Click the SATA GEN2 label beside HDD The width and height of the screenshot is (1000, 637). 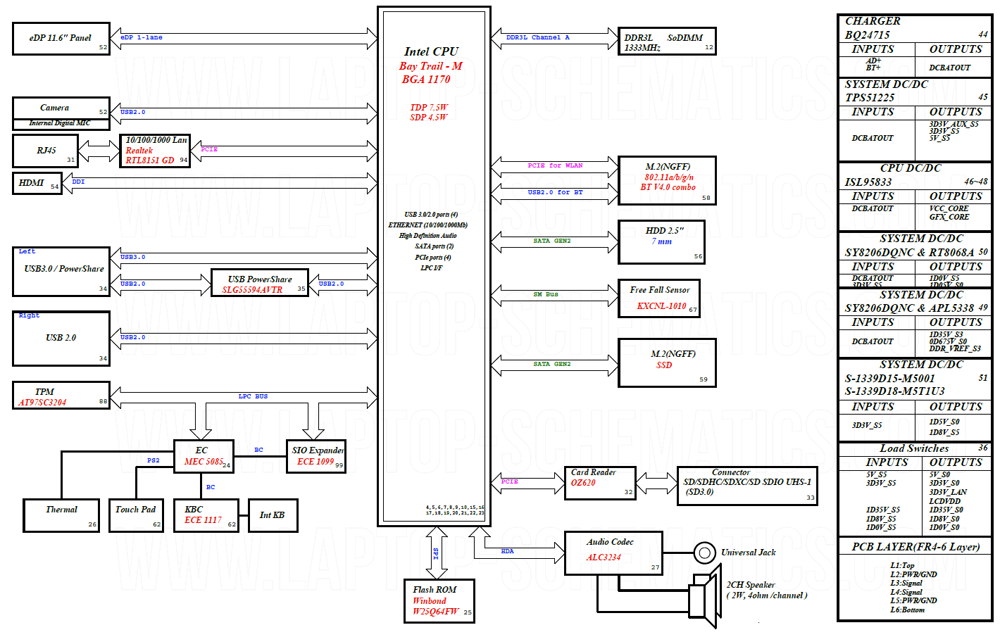pyautogui.click(x=552, y=242)
